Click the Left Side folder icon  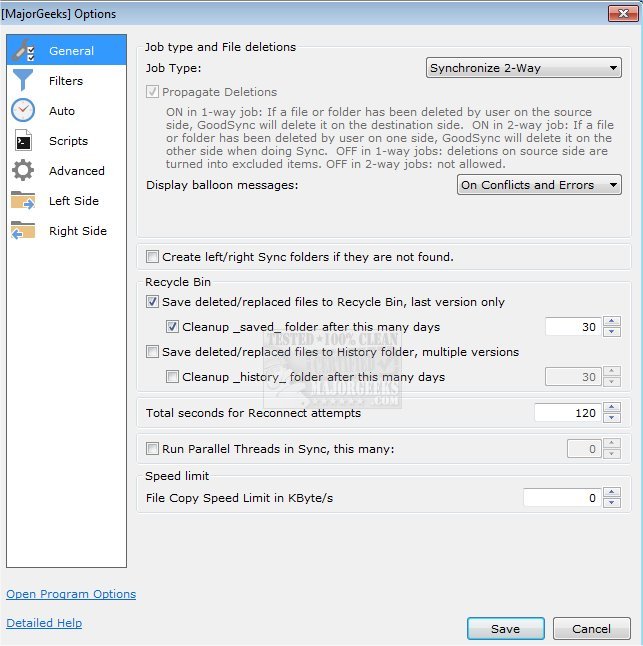23,200
